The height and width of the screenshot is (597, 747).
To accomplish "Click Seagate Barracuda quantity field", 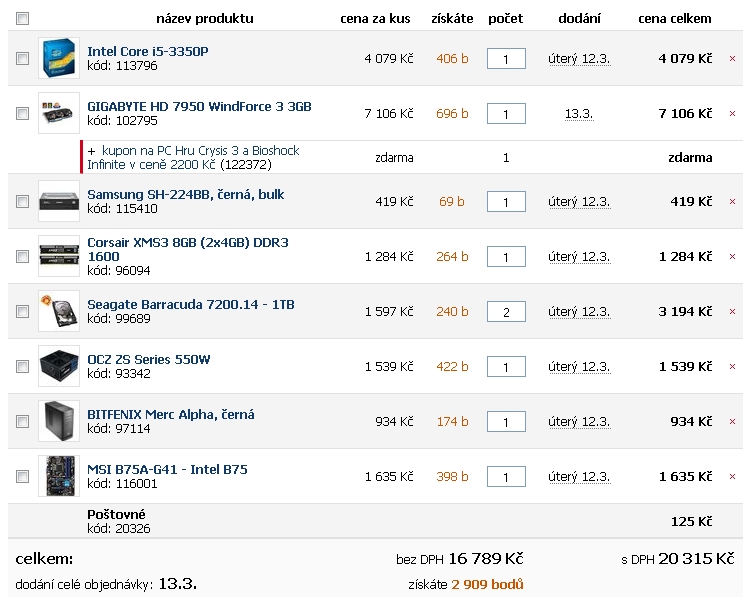I will click(x=506, y=312).
